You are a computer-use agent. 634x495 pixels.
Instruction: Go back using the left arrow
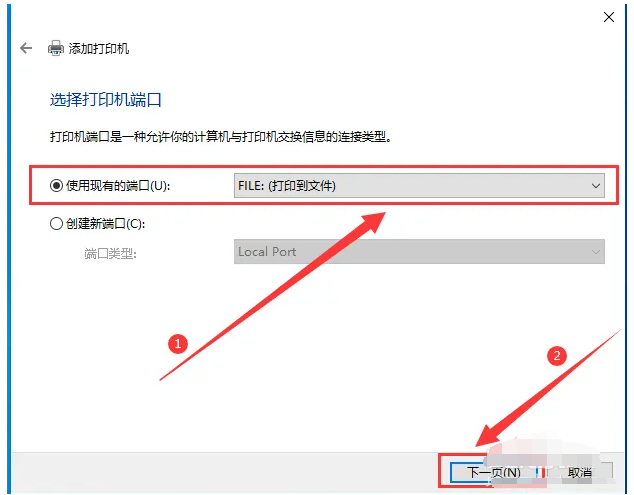pyautogui.click(x=26, y=48)
